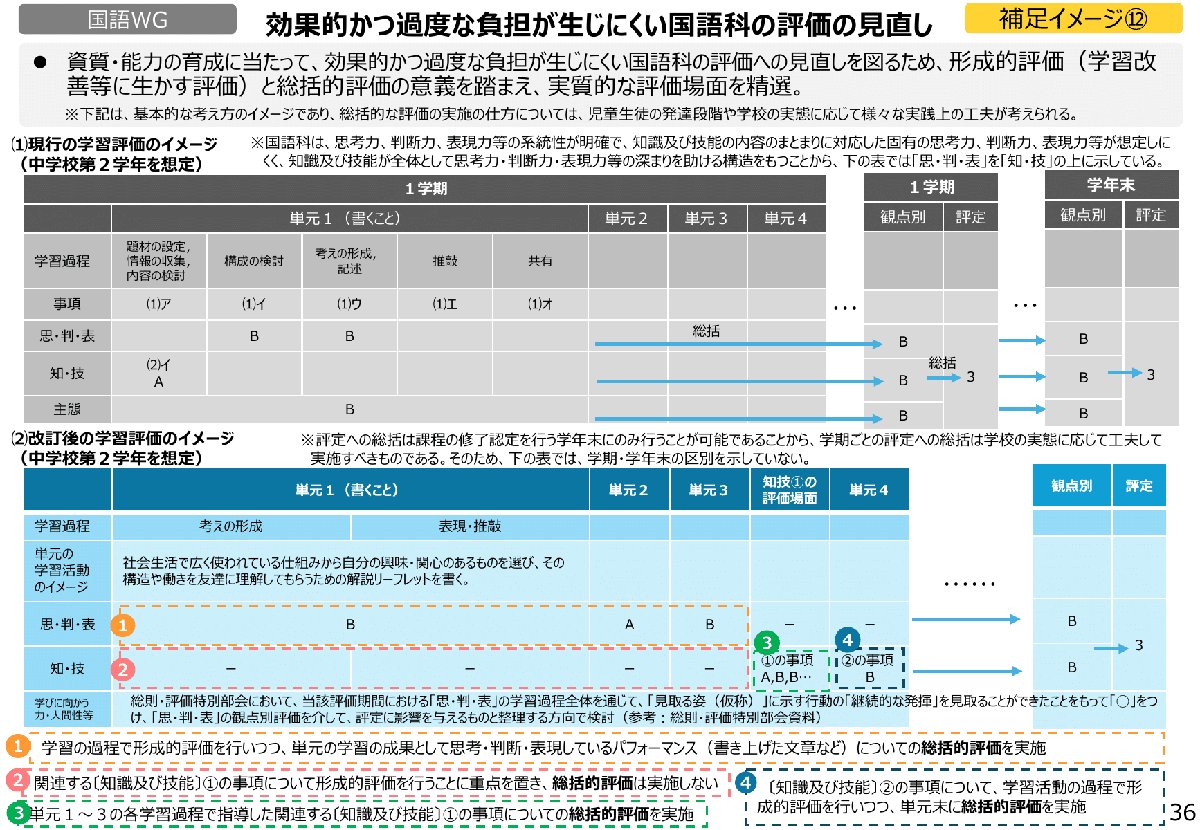1200x830 pixels.
Task: Click the 学年末 column header
Action: (x=1110, y=186)
